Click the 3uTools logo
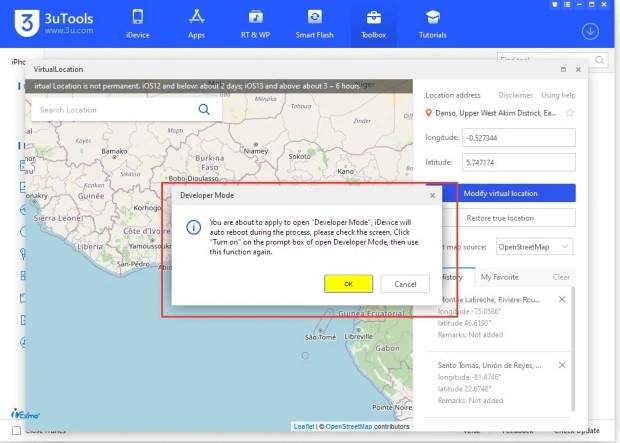Viewport: 620px width, 443px height. click(54, 23)
